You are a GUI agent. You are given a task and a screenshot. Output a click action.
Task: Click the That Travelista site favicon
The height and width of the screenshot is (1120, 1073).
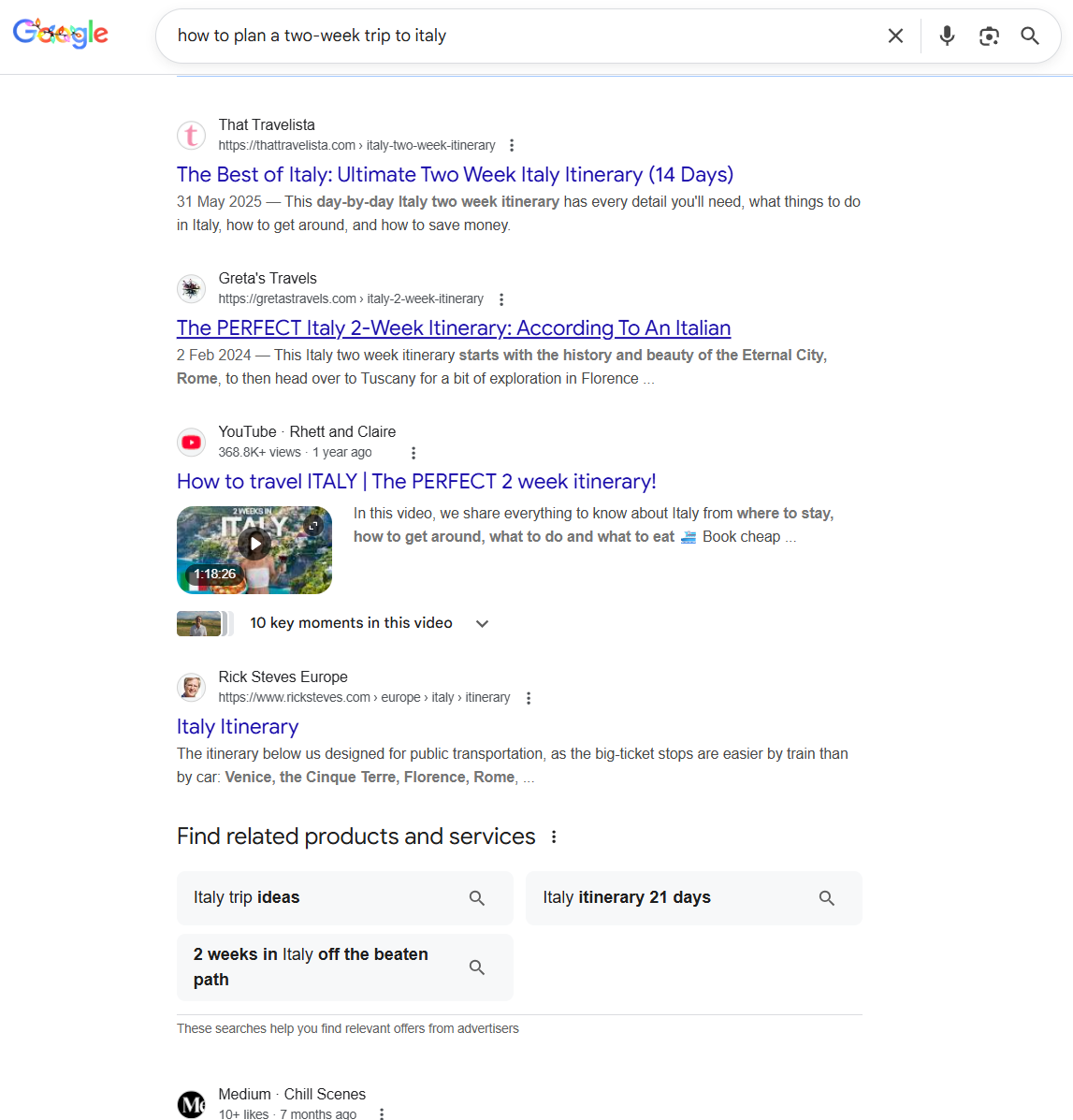pos(191,135)
